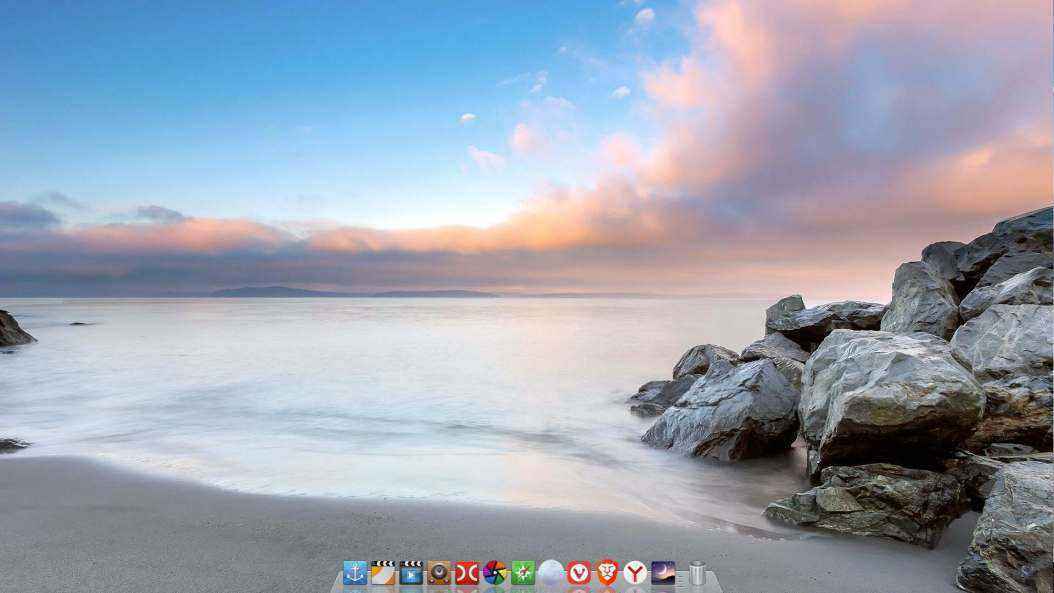This screenshot has height=593, width=1054.
Task: Launch the red app with two white arcs
Action: (x=467, y=573)
